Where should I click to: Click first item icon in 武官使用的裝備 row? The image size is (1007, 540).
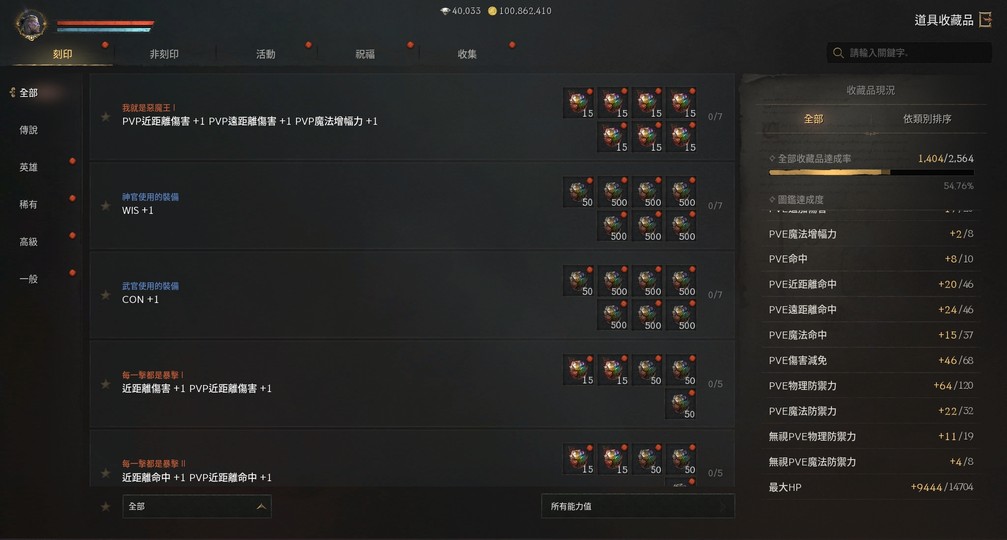click(x=579, y=282)
